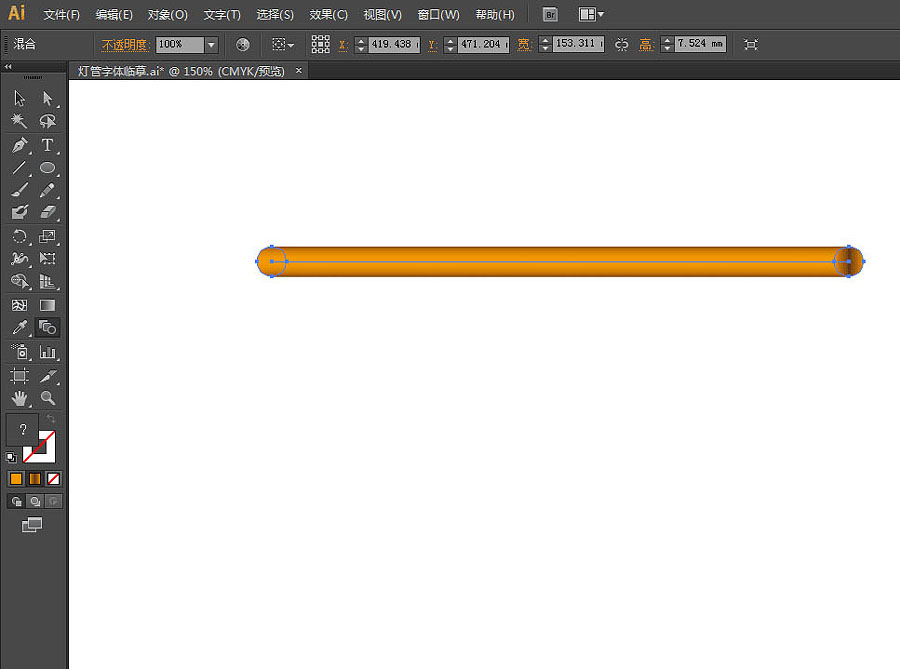Choose the Ellipse shape tool
The image size is (900, 669).
point(47,168)
